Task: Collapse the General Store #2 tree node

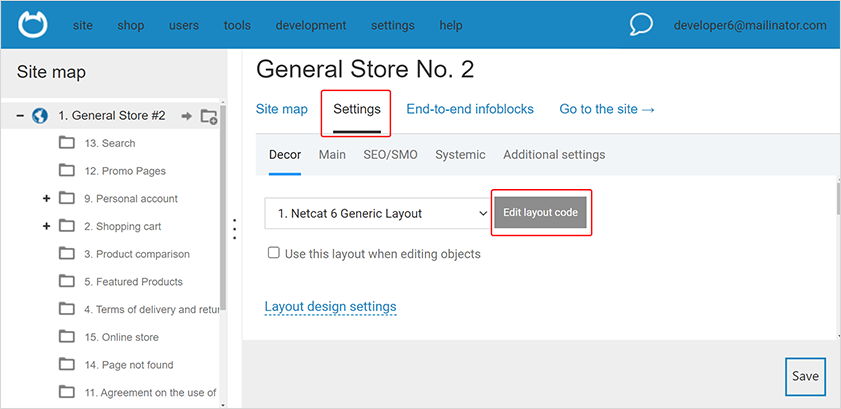Action: [x=20, y=115]
